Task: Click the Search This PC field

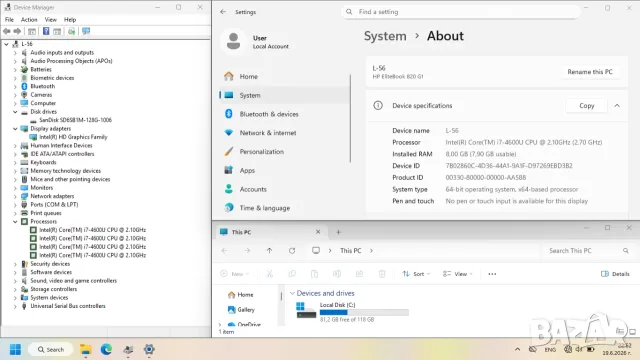Action: [588, 251]
